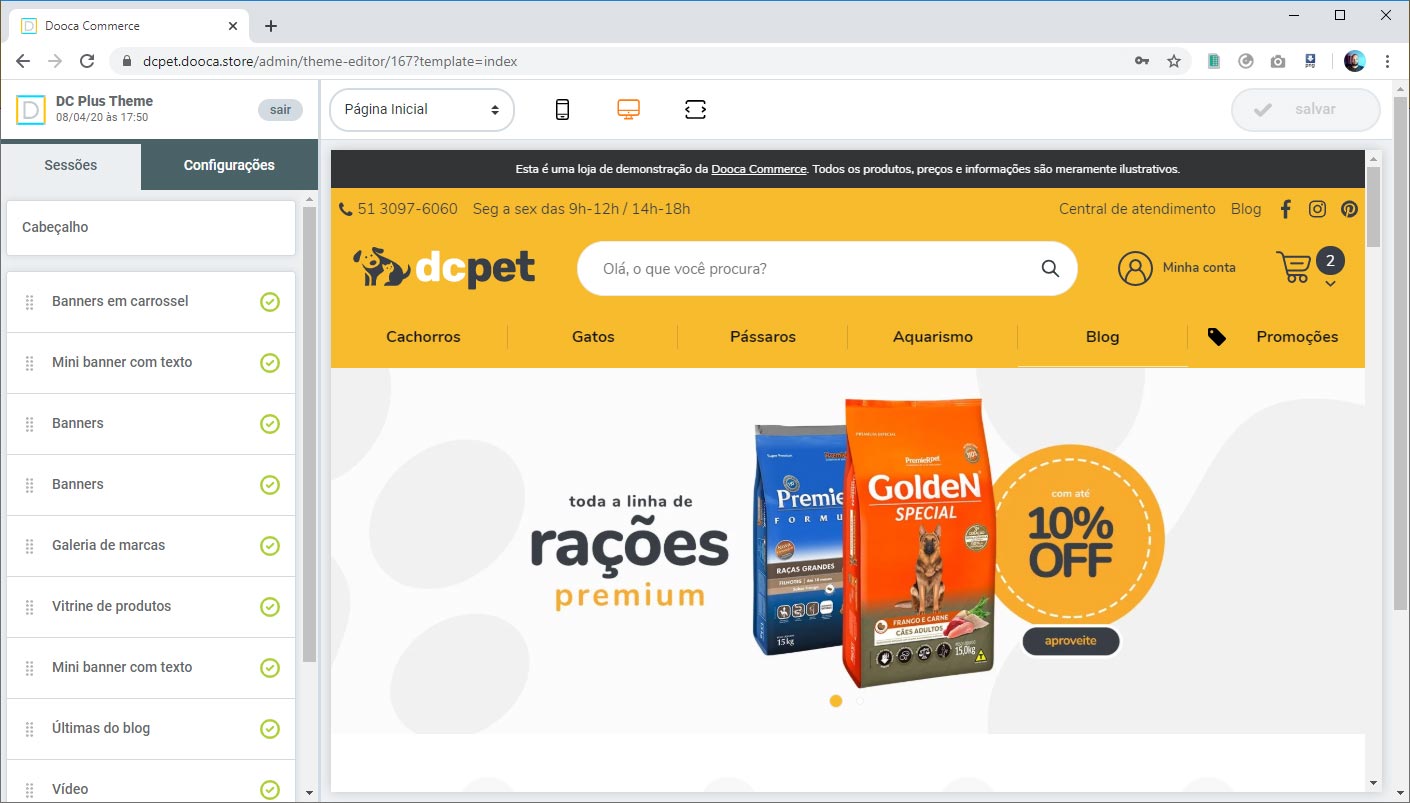
Task: Click the Promoções tag icon
Action: click(1216, 337)
